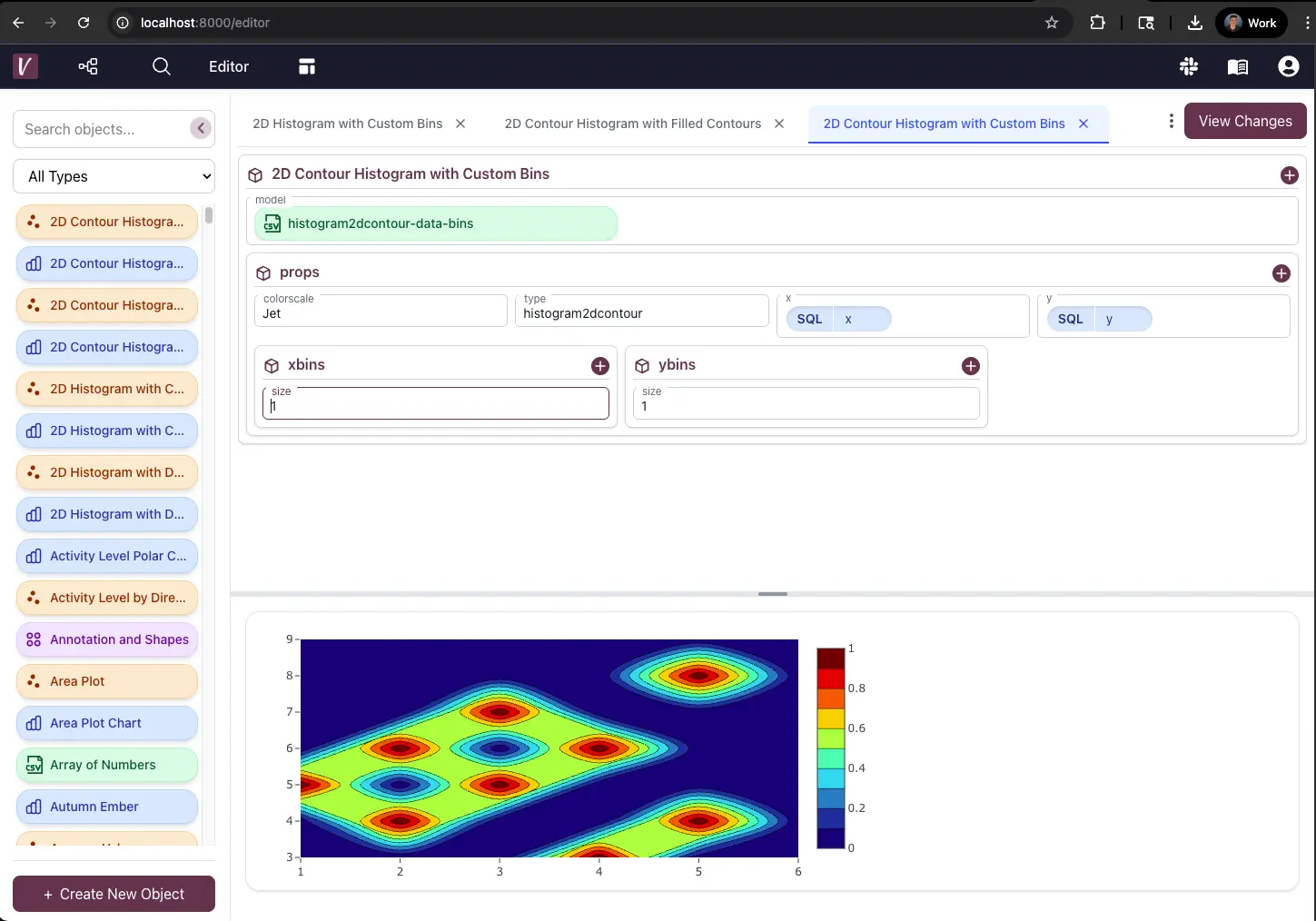This screenshot has height=921, width=1316.
Task: Add a new prop via props plus icon
Action: (x=1281, y=273)
